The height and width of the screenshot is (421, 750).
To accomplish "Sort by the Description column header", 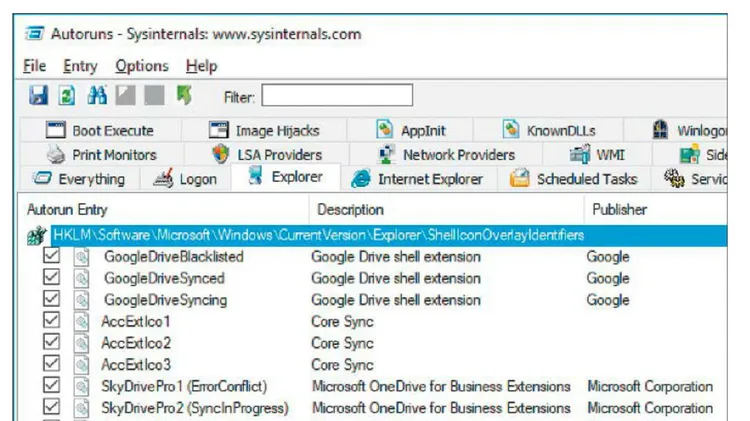I will 446,210.
